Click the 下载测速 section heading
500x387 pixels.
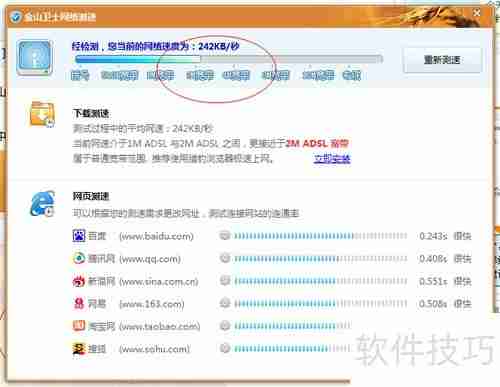point(91,113)
